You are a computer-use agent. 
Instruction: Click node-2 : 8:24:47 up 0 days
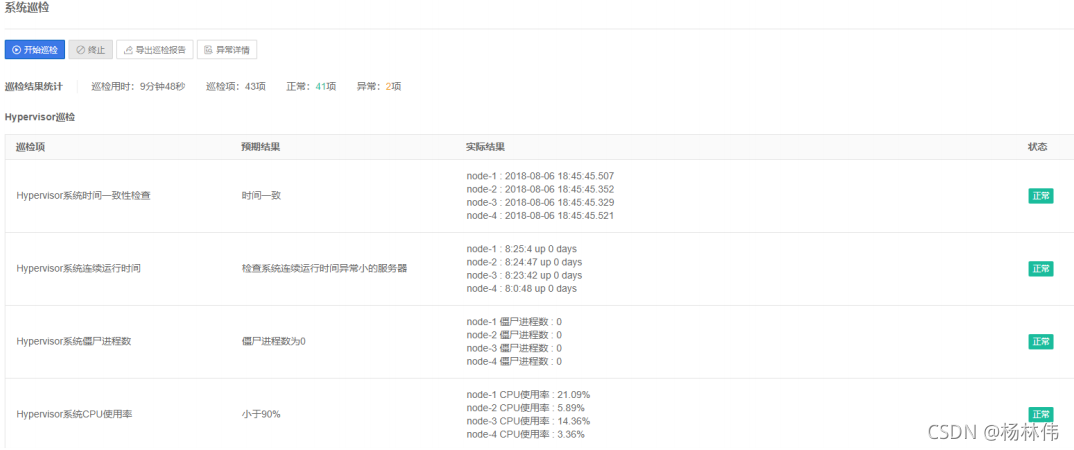coord(524,262)
